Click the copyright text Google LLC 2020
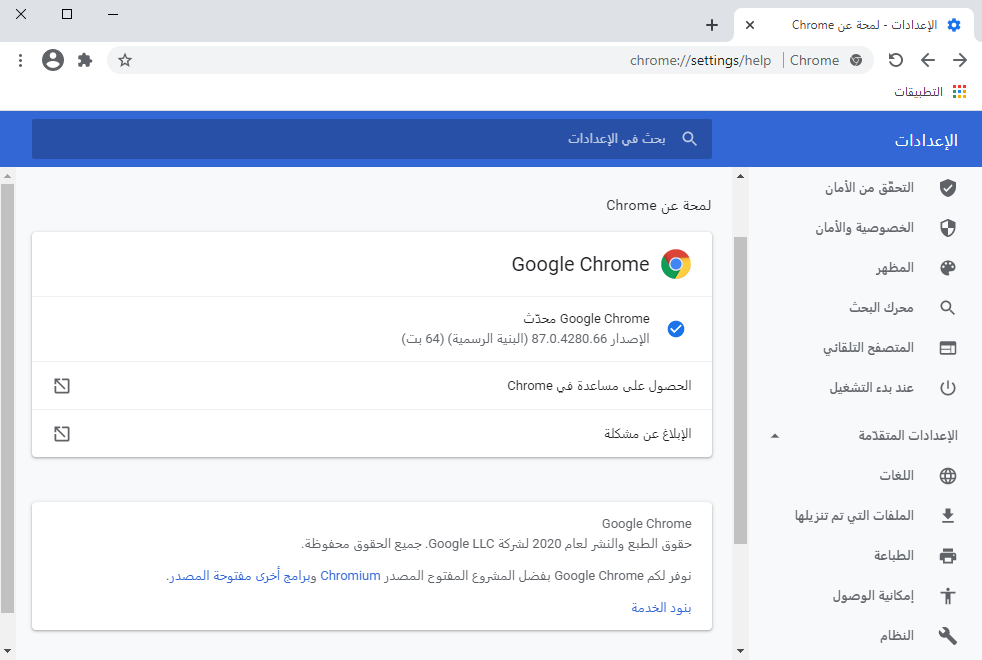The width and height of the screenshot is (982, 660). (x=496, y=544)
